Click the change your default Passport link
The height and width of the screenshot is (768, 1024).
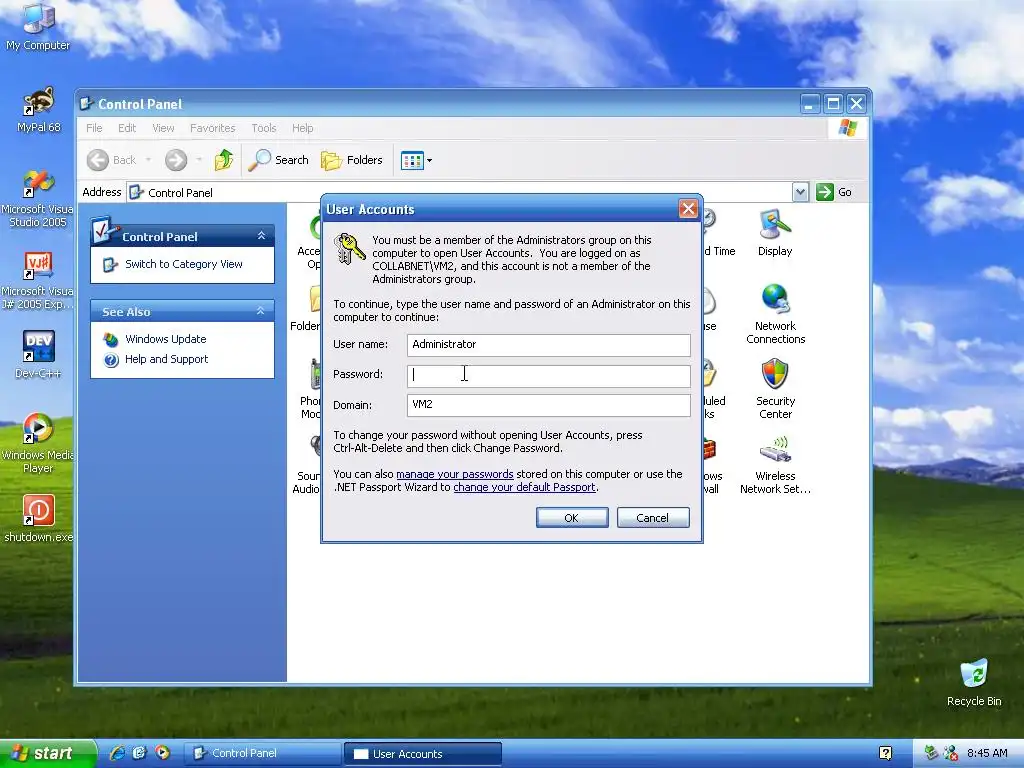(524, 487)
